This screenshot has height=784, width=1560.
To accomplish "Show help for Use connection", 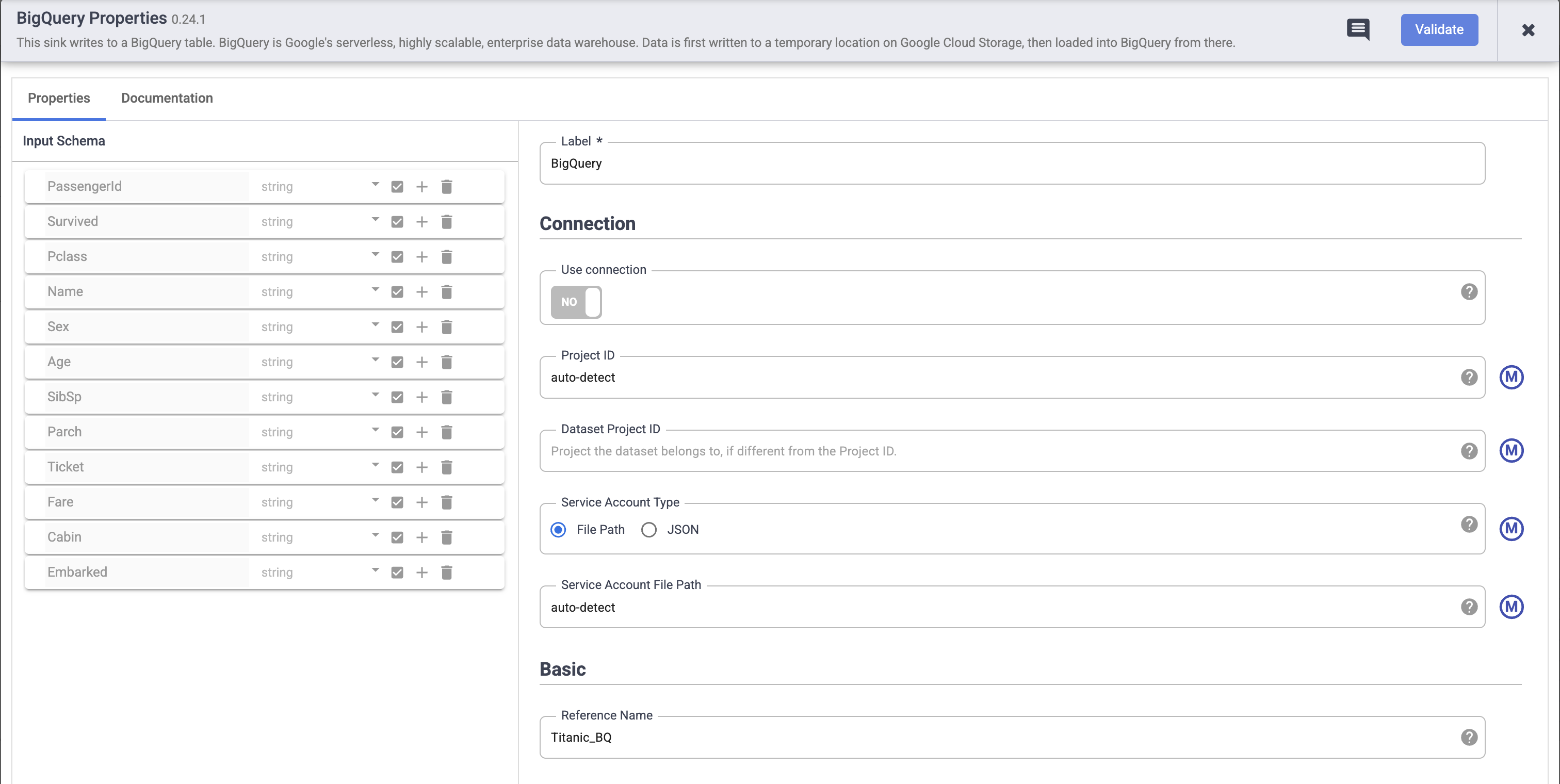I will [1469, 291].
